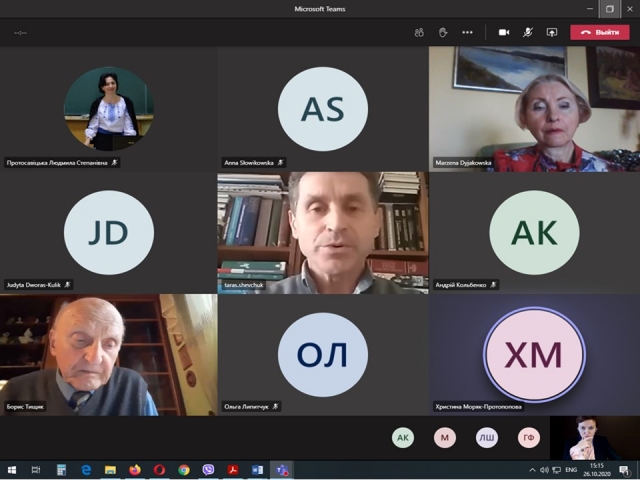
Task: Switch the ENG input language
Action: (571, 470)
